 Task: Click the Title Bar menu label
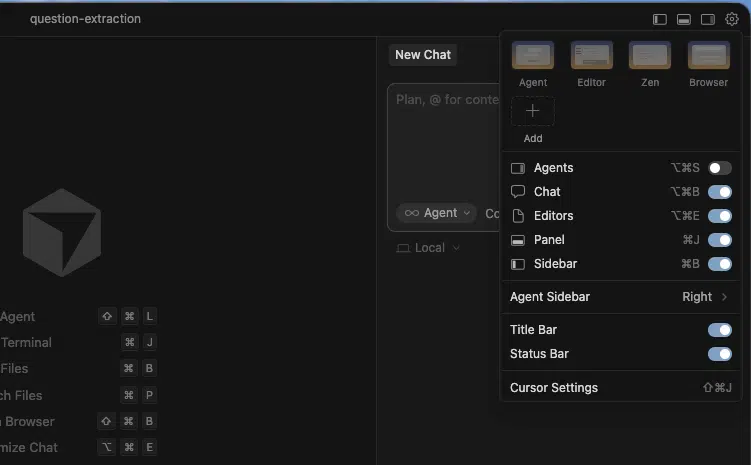533,330
